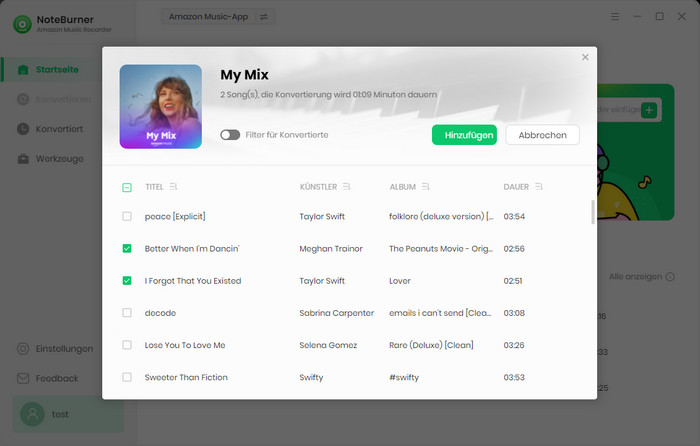Click the KÜNSTLER column header
The height and width of the screenshot is (446, 700).
(x=318, y=187)
